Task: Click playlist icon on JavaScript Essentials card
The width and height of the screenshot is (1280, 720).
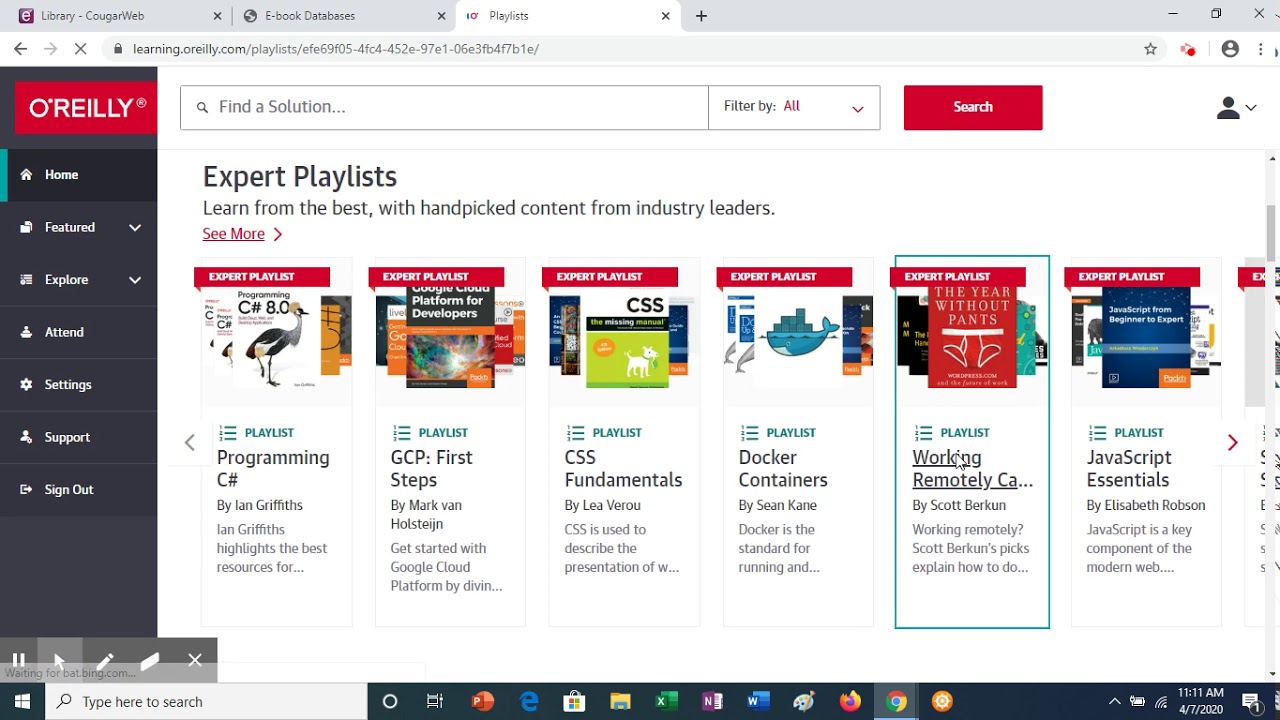Action: pos(1098,433)
